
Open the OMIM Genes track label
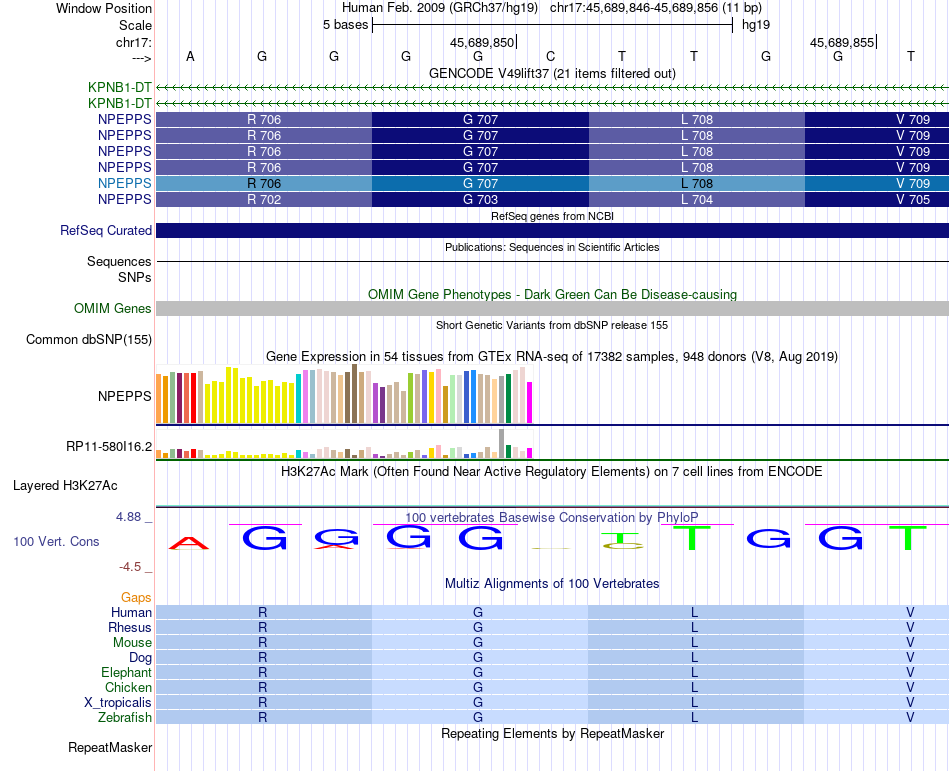(112, 308)
